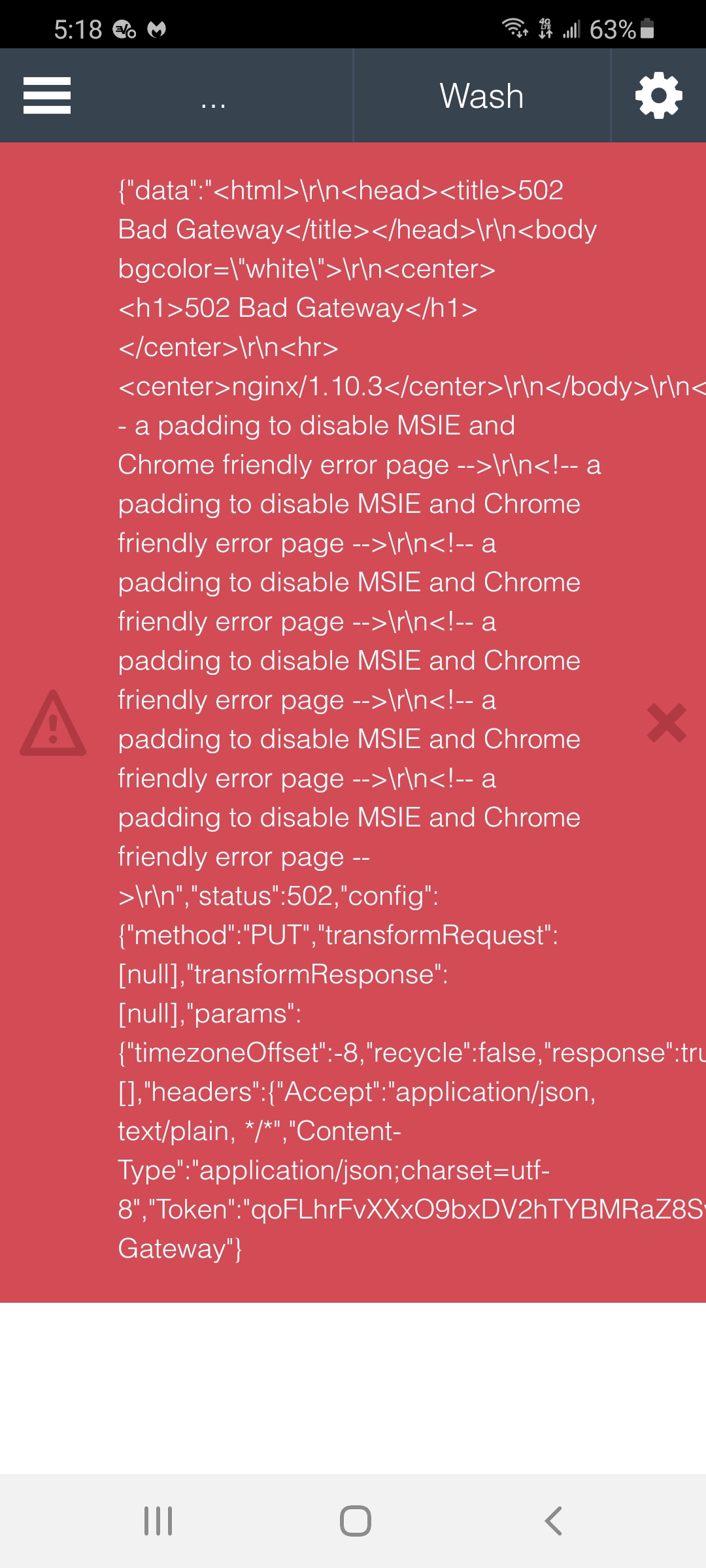This screenshot has height=1568, width=706.
Task: Tap the Malwarebytes notification icon
Action: 157,29
